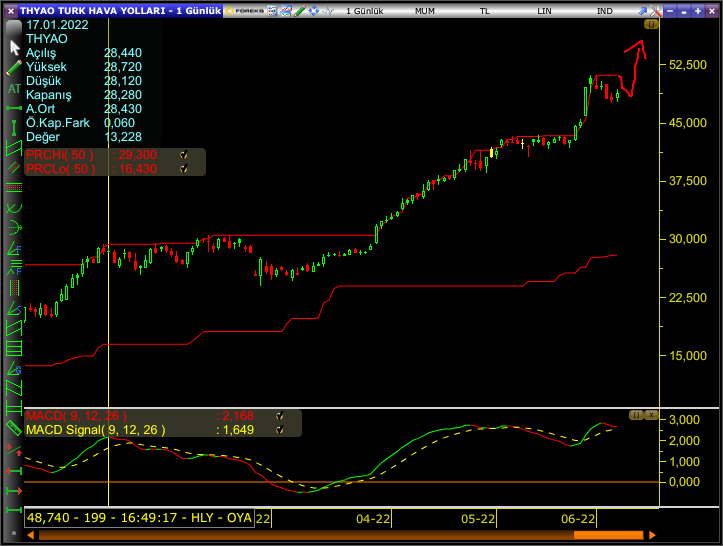Select the arc with crosshair tool

click(14, 227)
